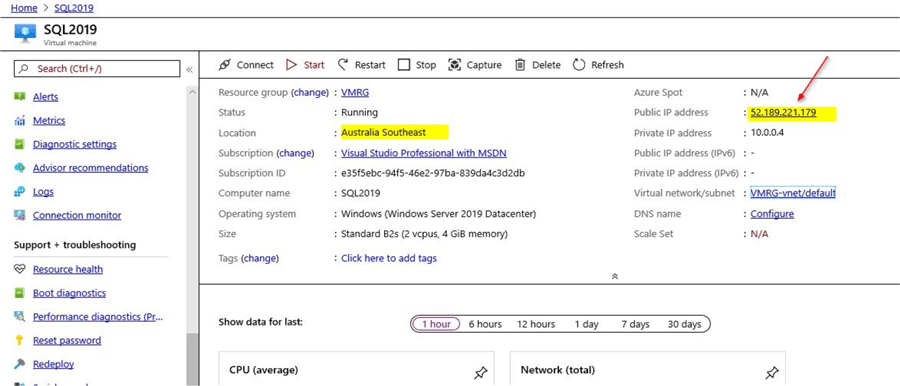The height and width of the screenshot is (386, 900).
Task: Open Visual Studio Professional with MSDN link
Action: tap(424, 153)
